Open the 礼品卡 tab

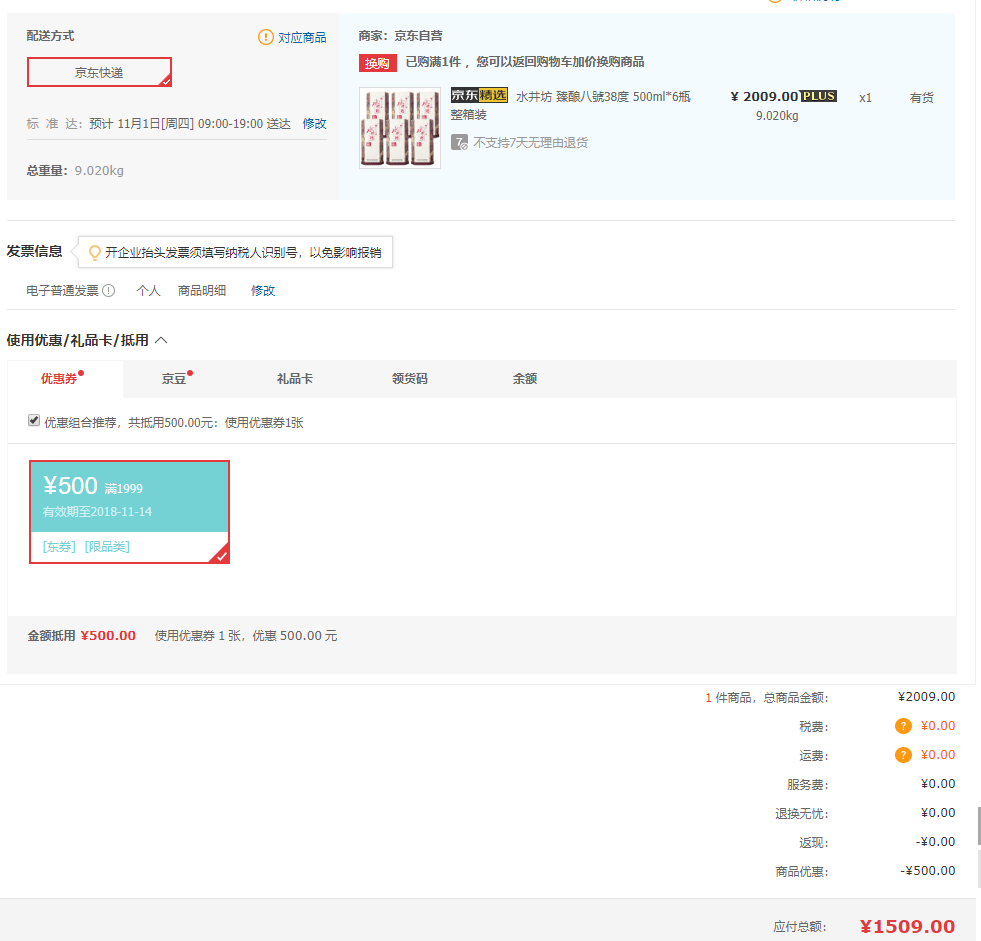click(295, 379)
